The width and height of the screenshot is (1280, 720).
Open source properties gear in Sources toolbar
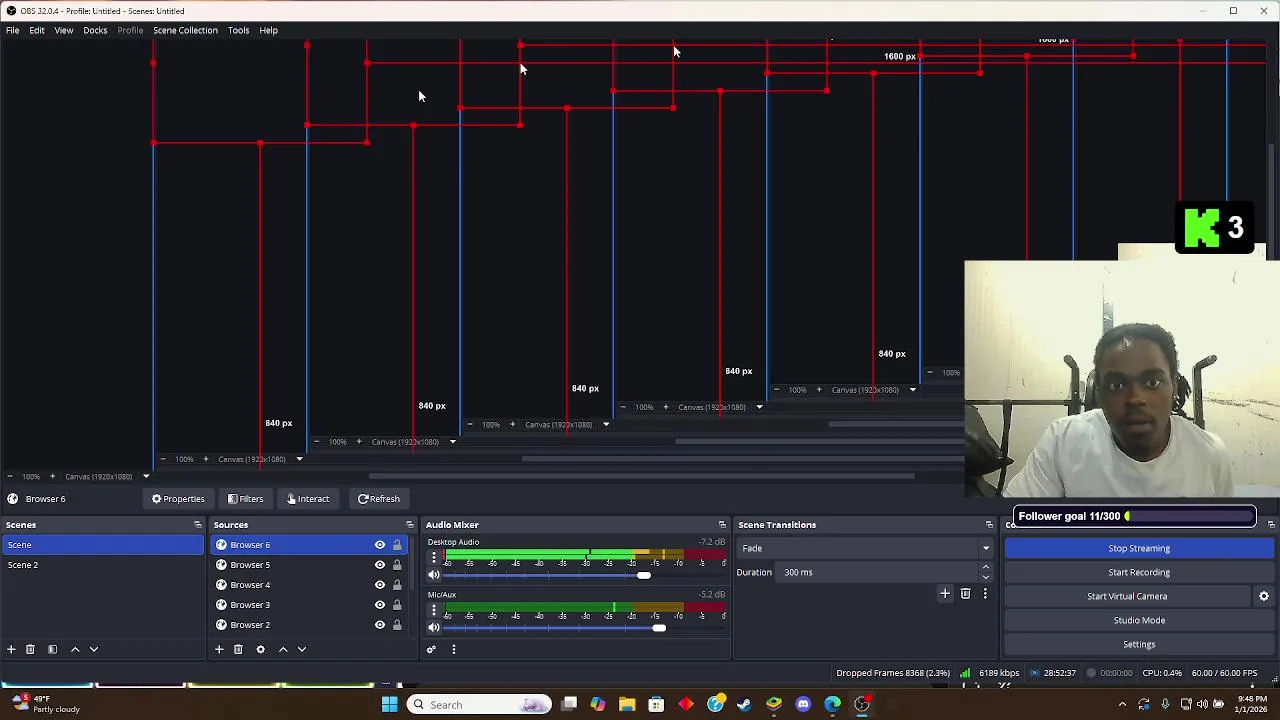[x=260, y=649]
